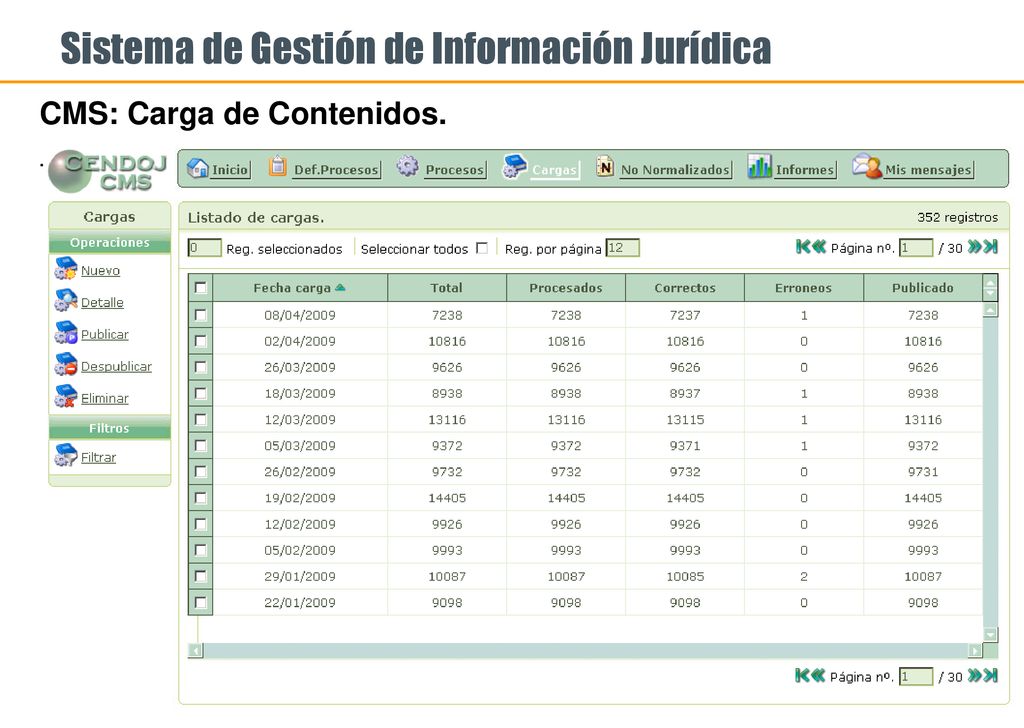The width and height of the screenshot is (1024, 728).
Task: Select the 02/04/2009 row checkbox
Action: (x=200, y=341)
